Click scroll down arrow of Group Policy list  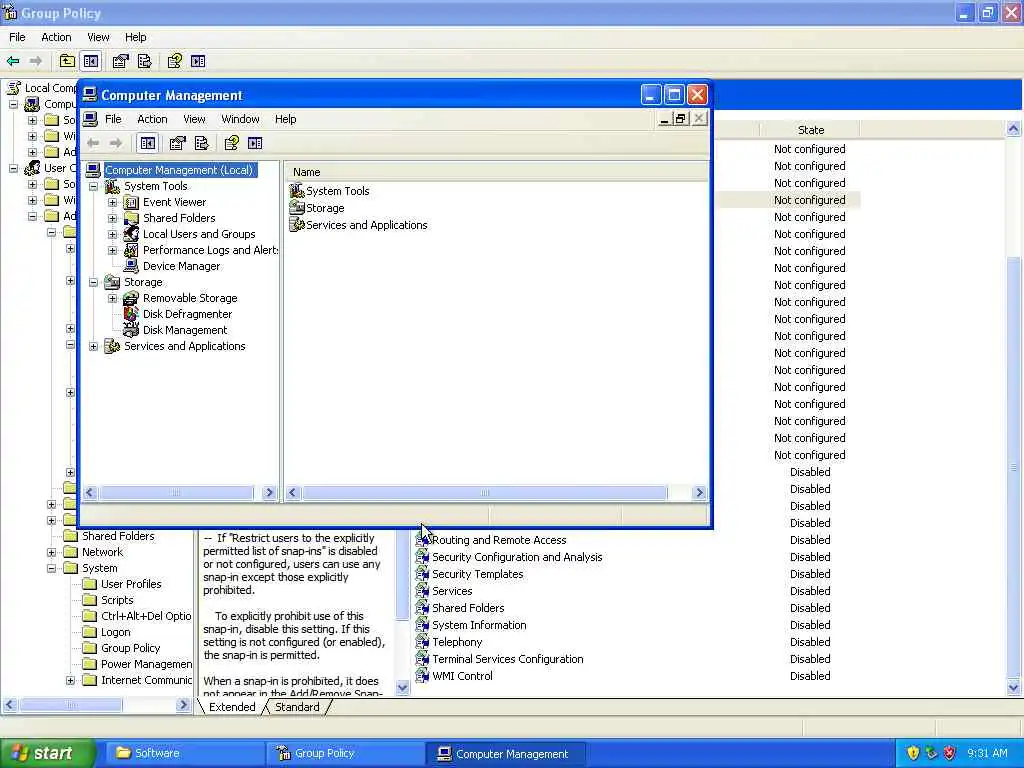pyautogui.click(x=1013, y=687)
